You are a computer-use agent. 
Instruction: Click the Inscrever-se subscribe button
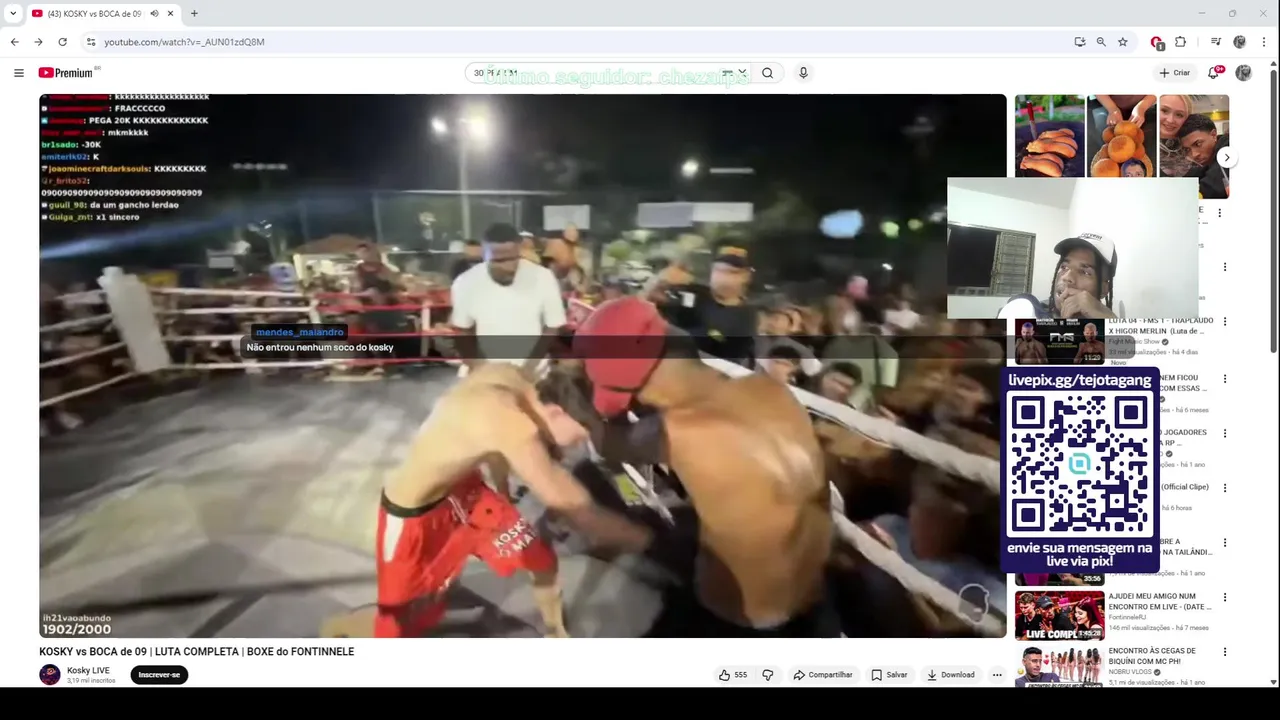(x=159, y=675)
